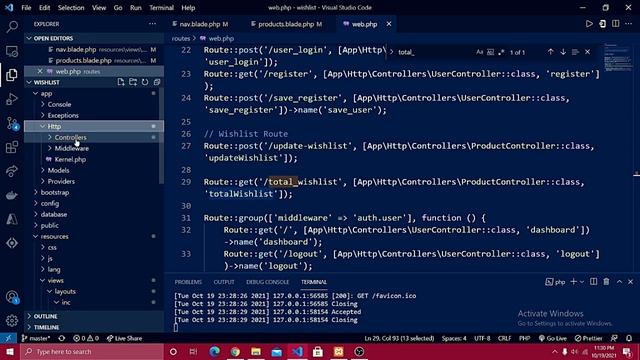Open the Explorer view in activity bar
This screenshot has width=640, height=360.
coord(12,75)
